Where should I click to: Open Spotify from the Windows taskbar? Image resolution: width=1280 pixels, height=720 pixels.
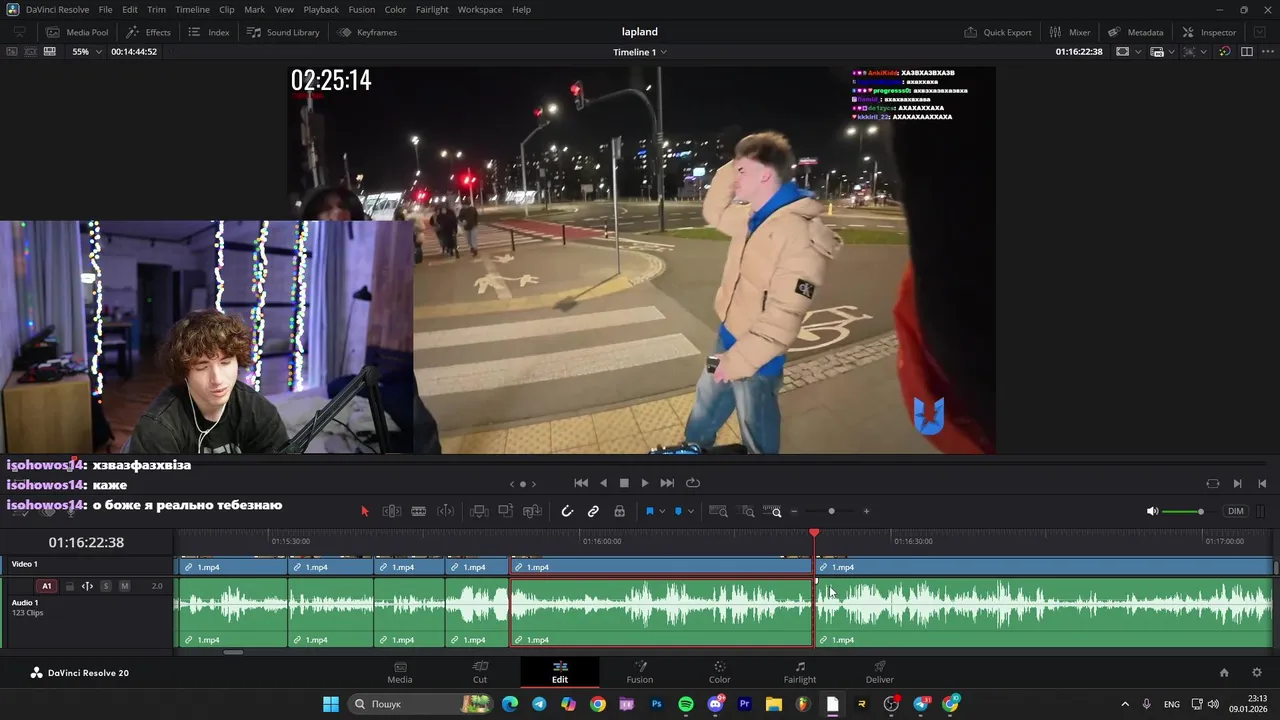pyautogui.click(x=686, y=704)
